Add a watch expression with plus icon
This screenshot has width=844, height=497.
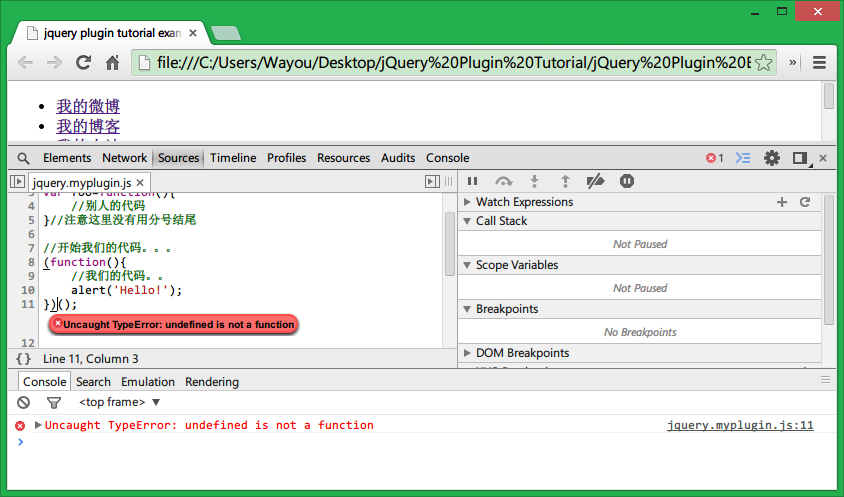[x=782, y=202]
